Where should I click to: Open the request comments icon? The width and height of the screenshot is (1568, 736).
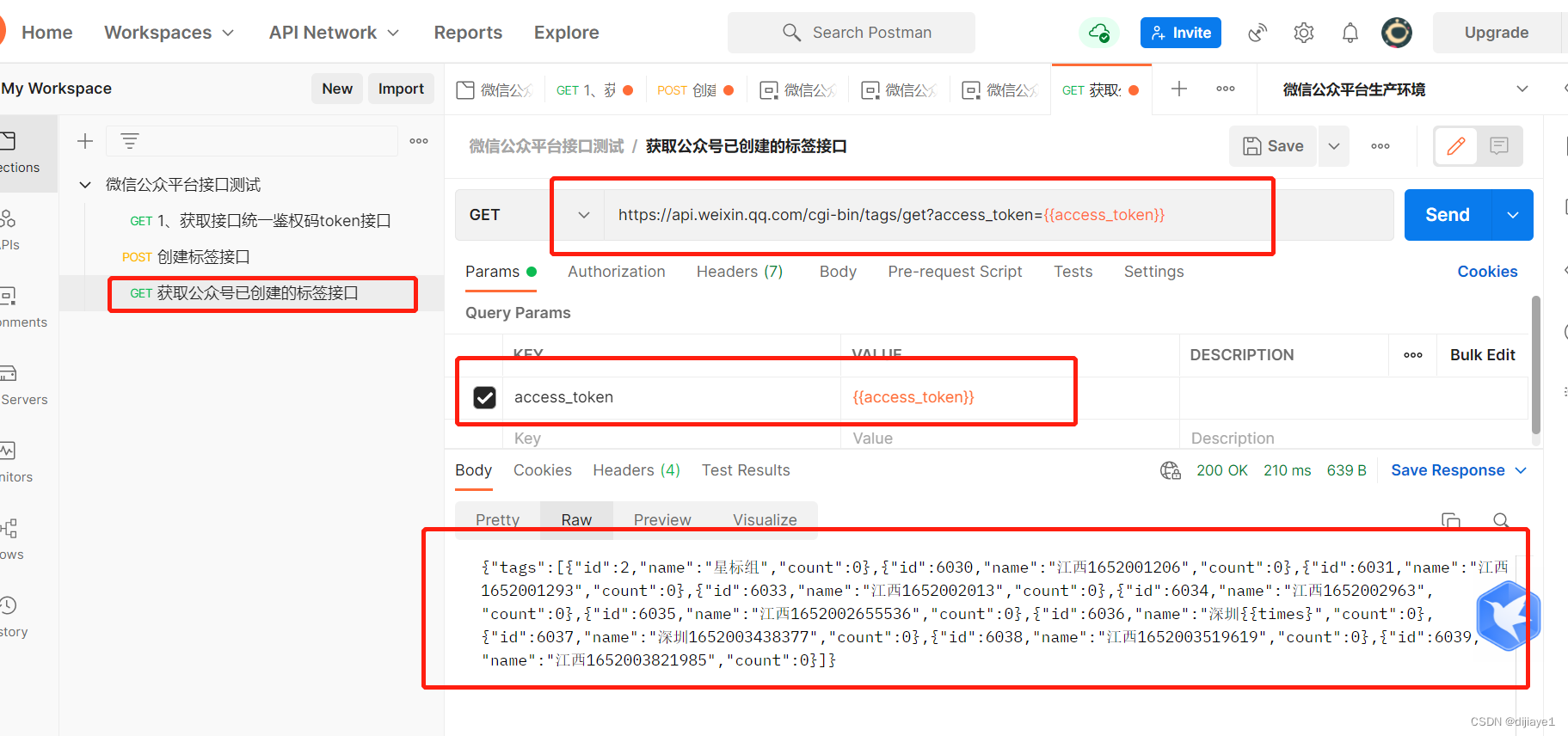click(x=1499, y=146)
